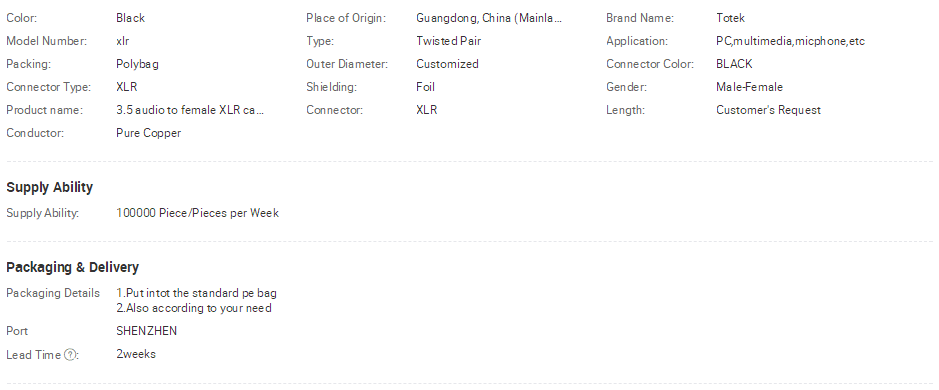Click the Conductor value 'Pure Copper'
This screenshot has height=390, width=939.
pos(149,133)
